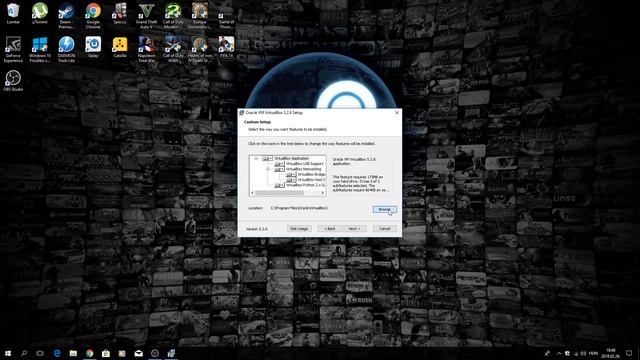Open install options for VirtualBox Networking

pyautogui.click(x=279, y=169)
